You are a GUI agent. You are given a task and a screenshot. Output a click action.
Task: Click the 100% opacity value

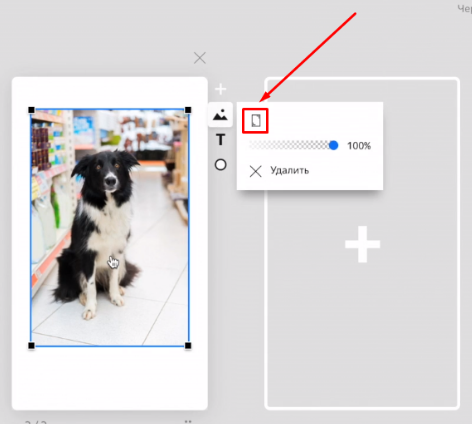359,146
